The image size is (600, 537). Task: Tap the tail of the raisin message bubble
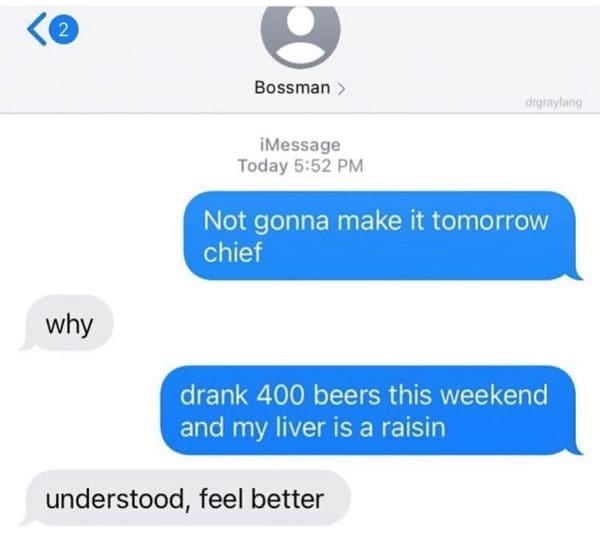[575, 450]
